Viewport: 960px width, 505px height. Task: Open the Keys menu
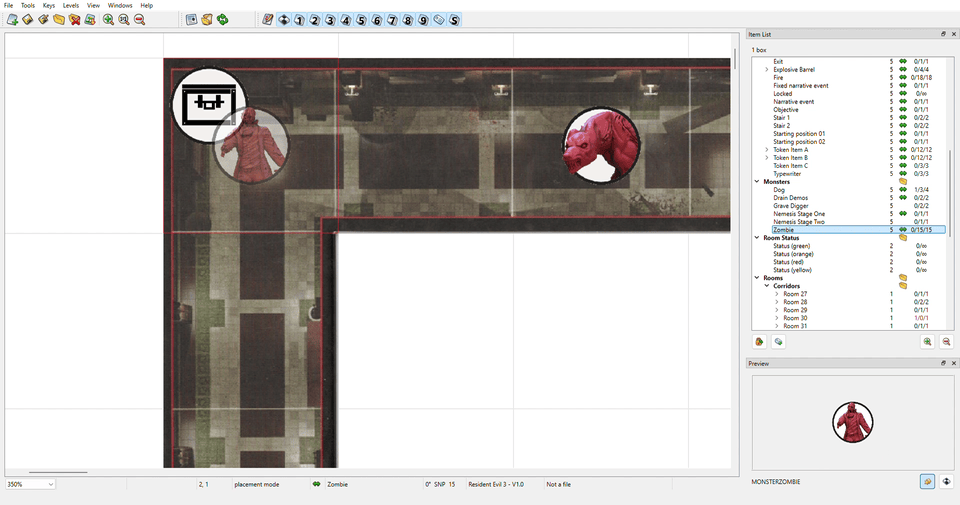coord(49,5)
